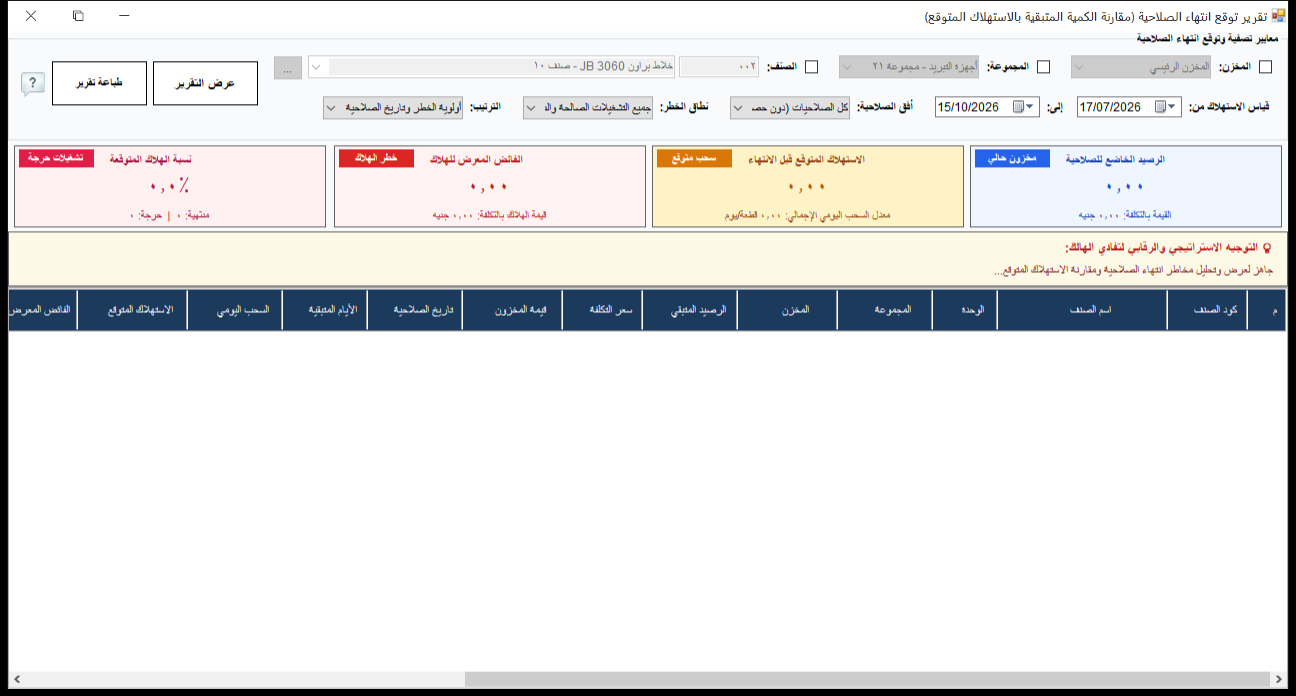The image size is (1296, 696).
Task: Click the م serial number column header
Action: [x=1267, y=310]
